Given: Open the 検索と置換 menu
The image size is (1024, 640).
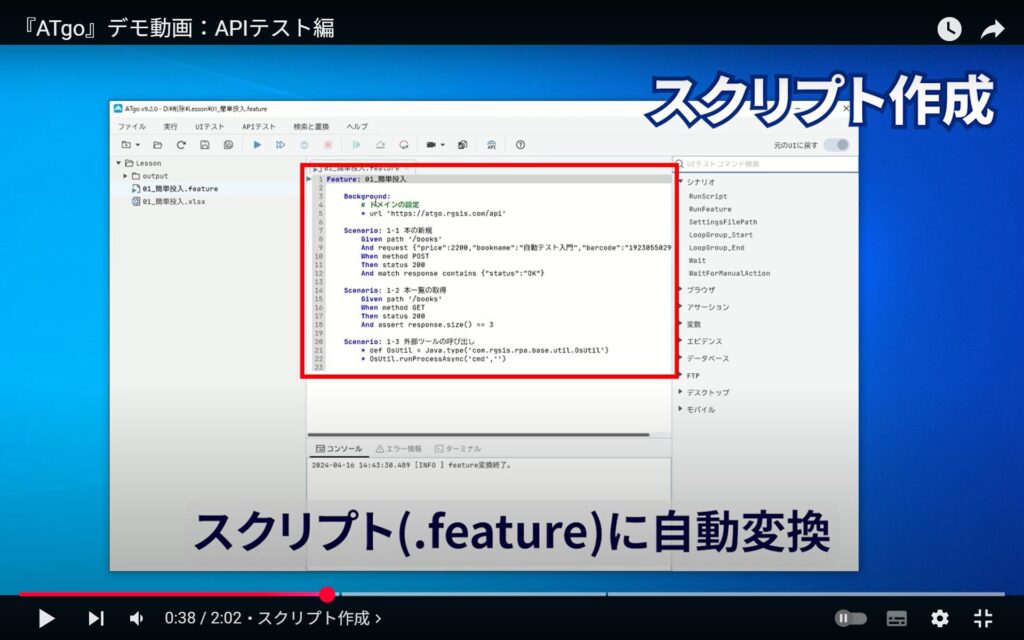Looking at the screenshot, I should tap(312, 127).
